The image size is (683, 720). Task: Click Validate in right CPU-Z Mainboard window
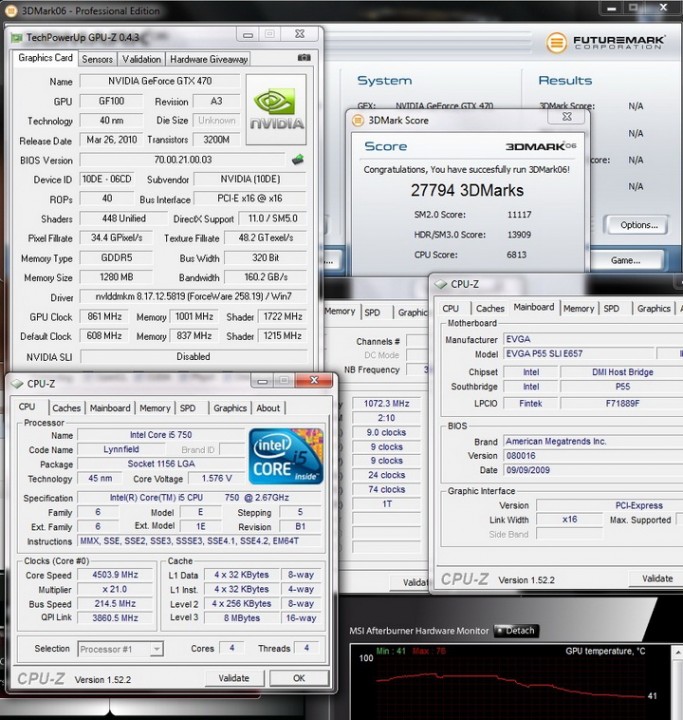coord(657,579)
